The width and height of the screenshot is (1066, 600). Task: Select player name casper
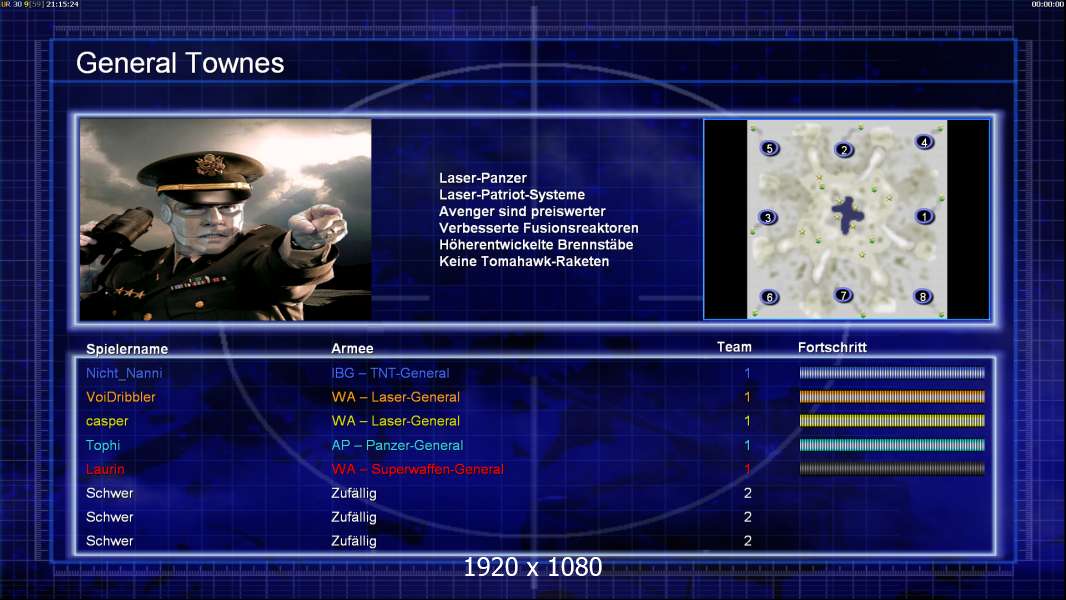point(107,421)
